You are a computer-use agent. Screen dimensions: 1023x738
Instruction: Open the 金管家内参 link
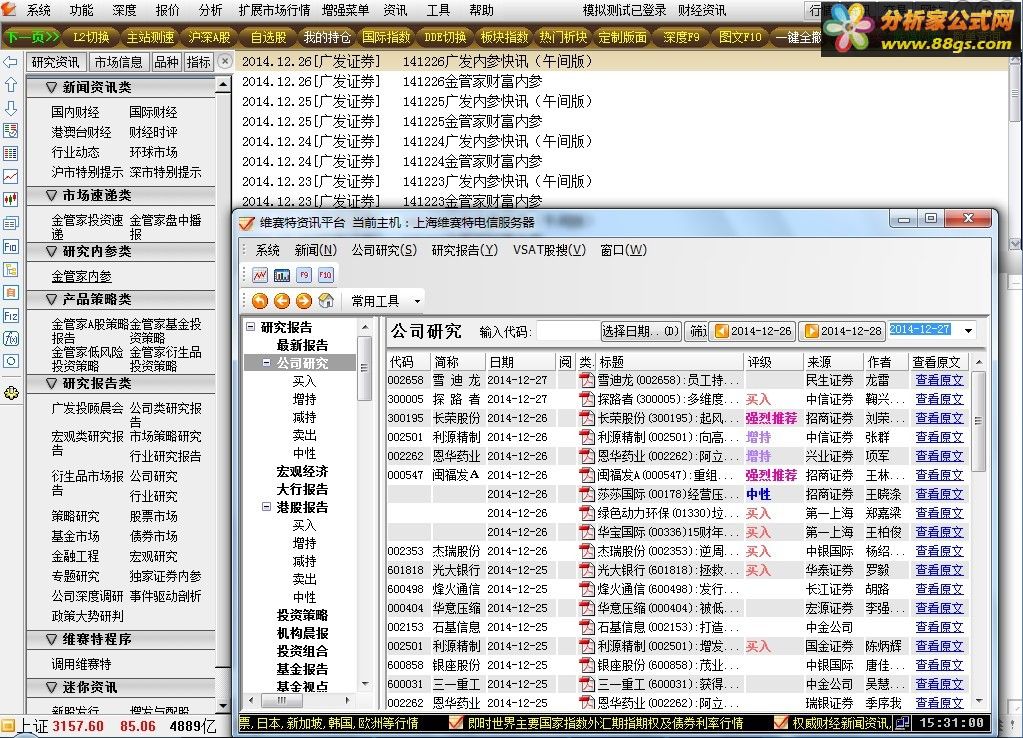point(82,277)
